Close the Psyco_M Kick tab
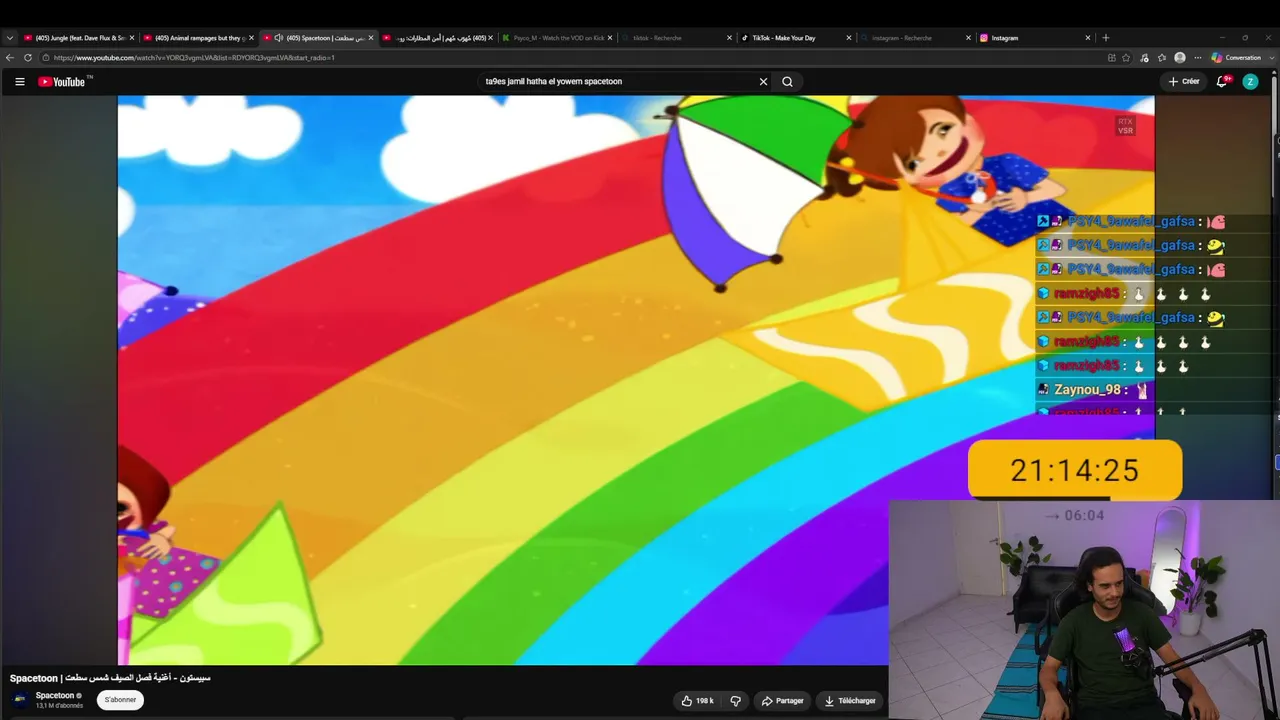Viewport: 1280px width, 720px height. [610, 38]
